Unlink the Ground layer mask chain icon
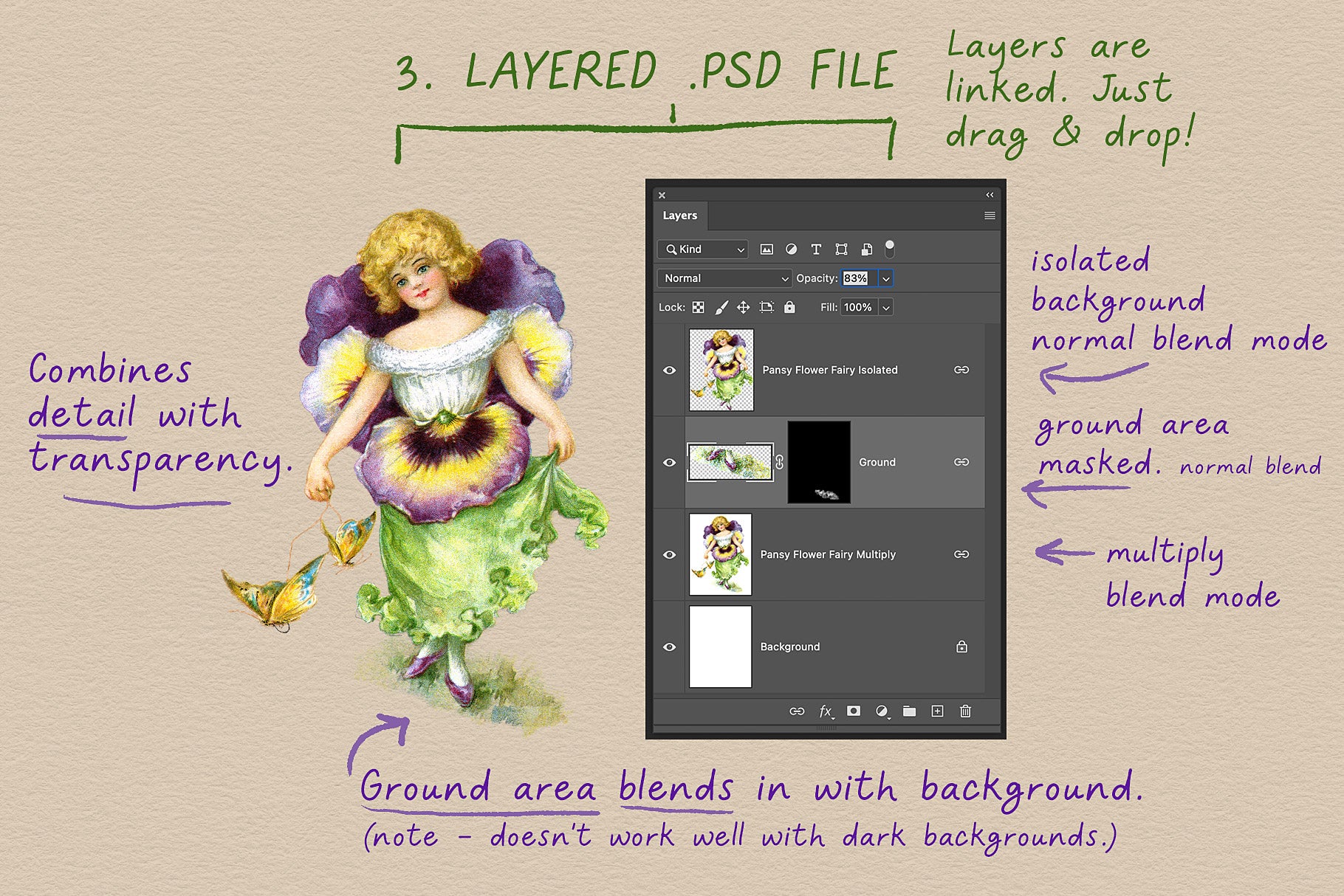Image resolution: width=1344 pixels, height=896 pixels. point(779,463)
